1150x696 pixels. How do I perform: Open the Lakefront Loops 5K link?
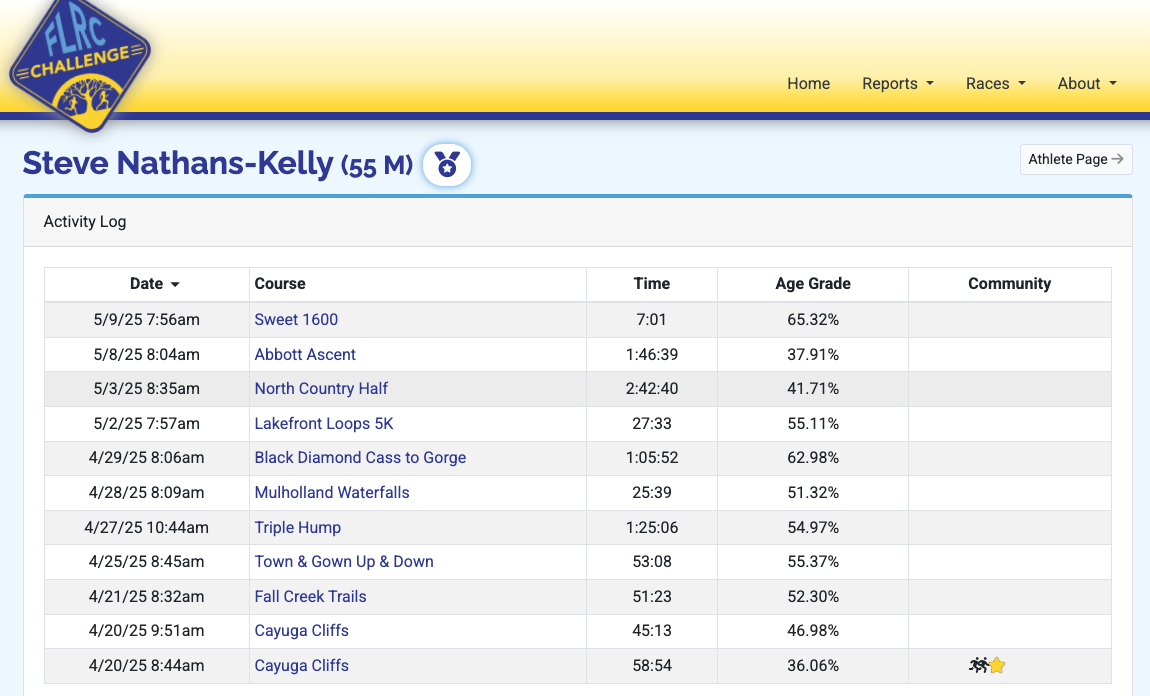323,423
